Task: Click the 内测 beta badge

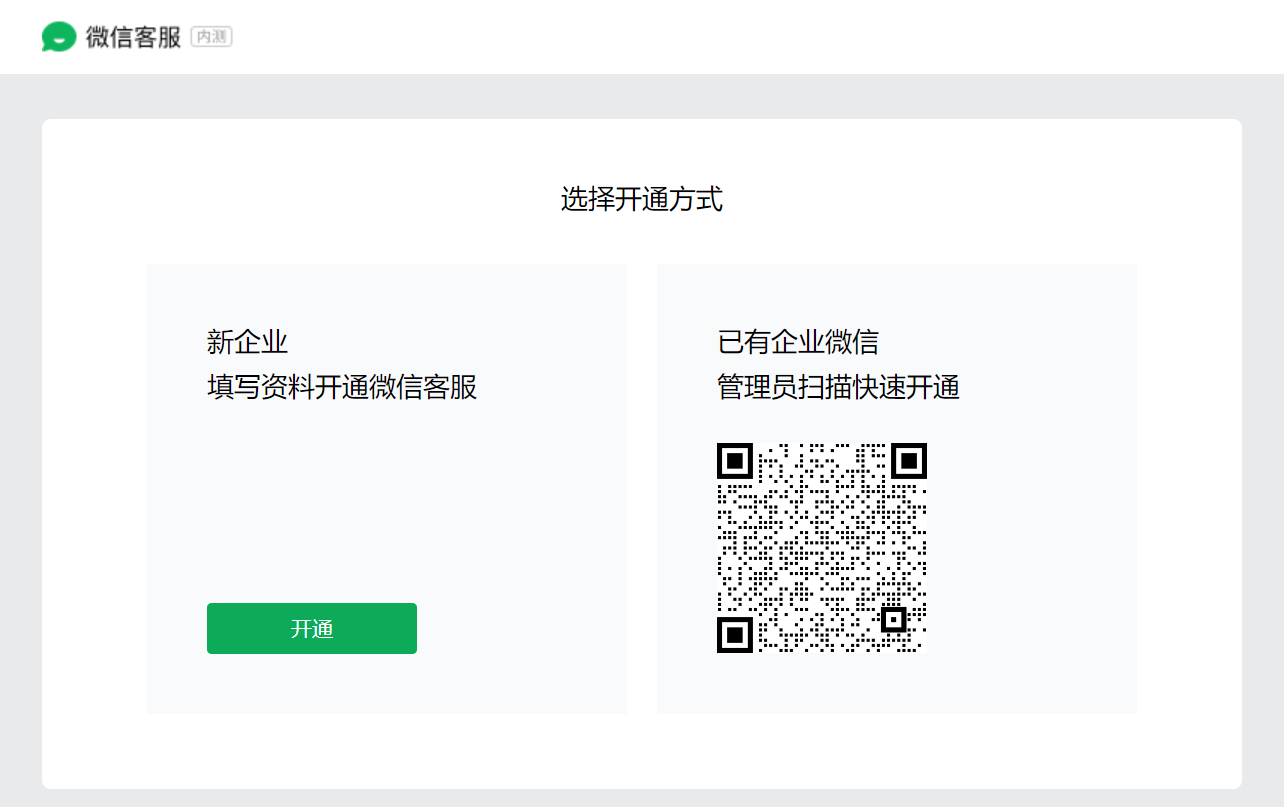Action: (x=211, y=37)
